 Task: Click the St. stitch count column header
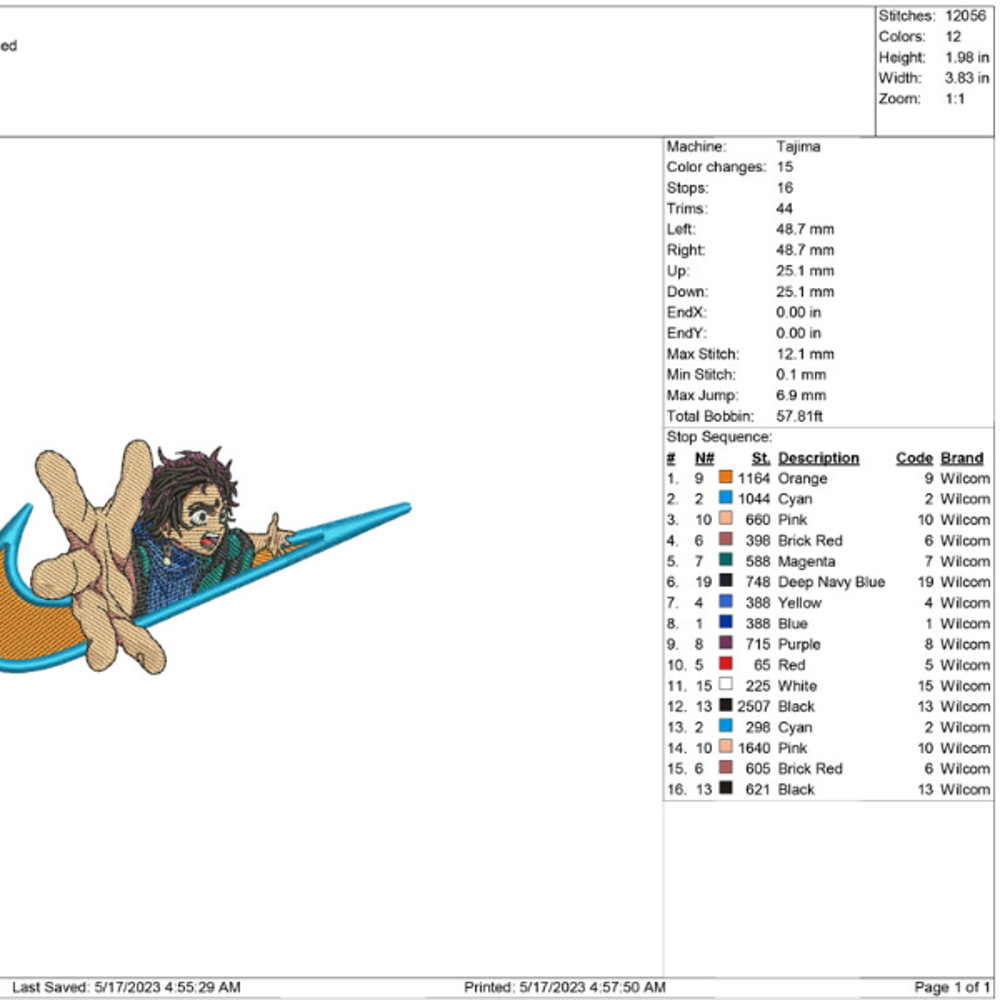(761, 458)
